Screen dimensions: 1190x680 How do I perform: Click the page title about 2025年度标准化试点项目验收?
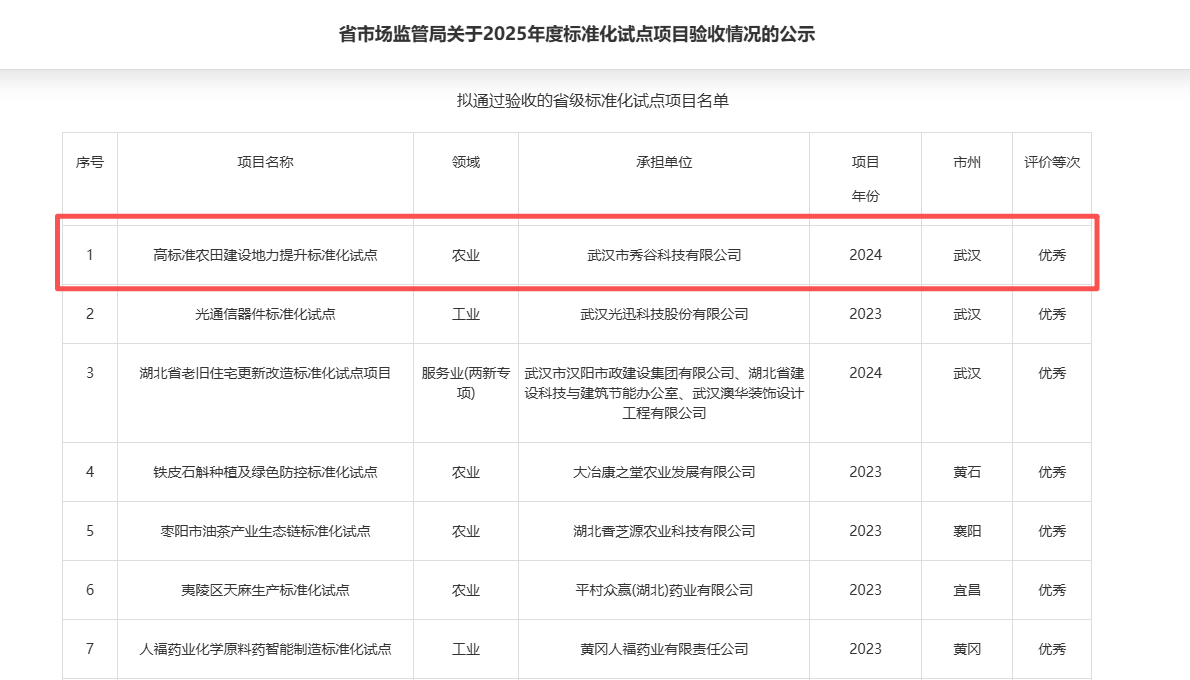click(577, 35)
